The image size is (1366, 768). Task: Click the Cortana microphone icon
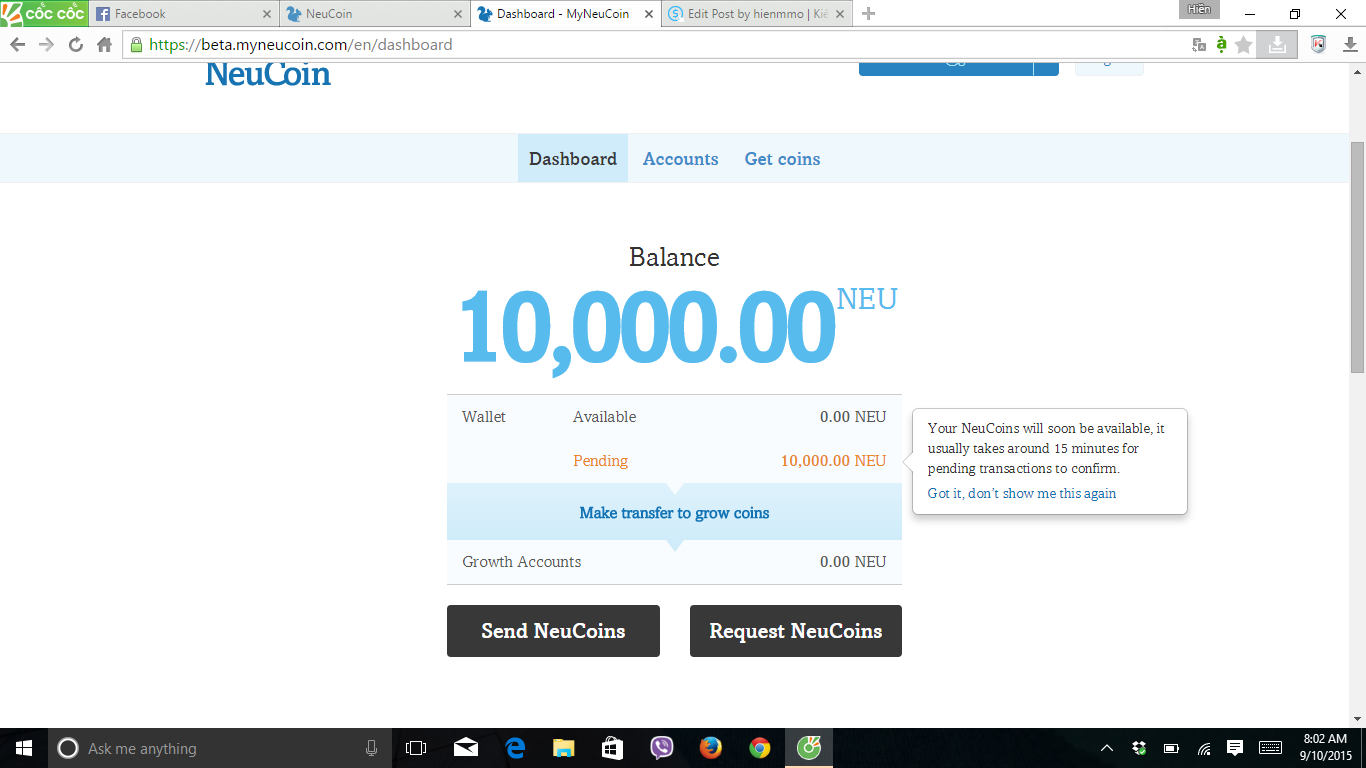372,748
